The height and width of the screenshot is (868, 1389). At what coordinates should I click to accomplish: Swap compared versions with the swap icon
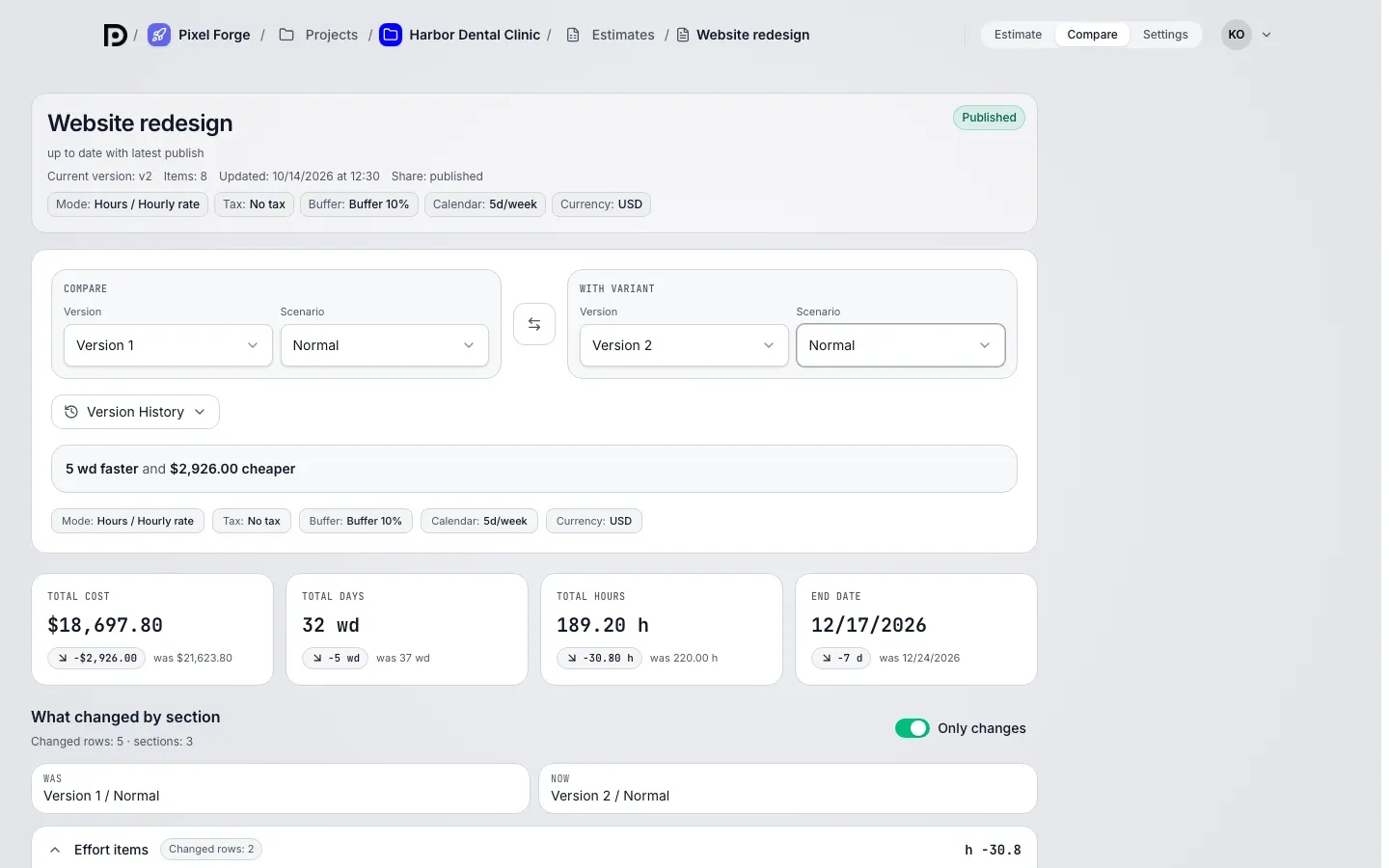534,324
